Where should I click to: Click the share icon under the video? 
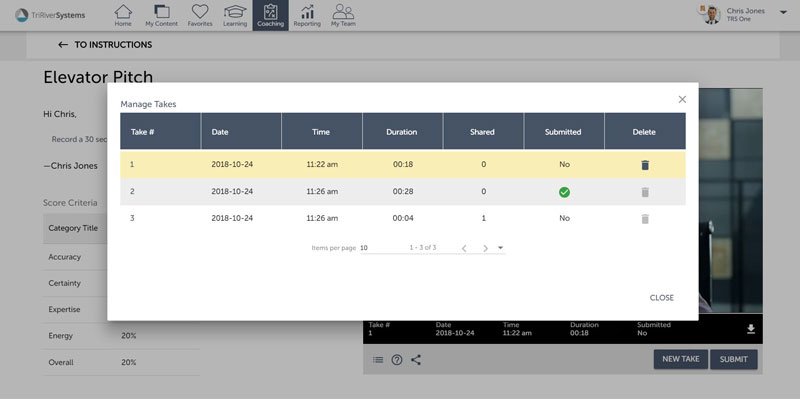416,360
